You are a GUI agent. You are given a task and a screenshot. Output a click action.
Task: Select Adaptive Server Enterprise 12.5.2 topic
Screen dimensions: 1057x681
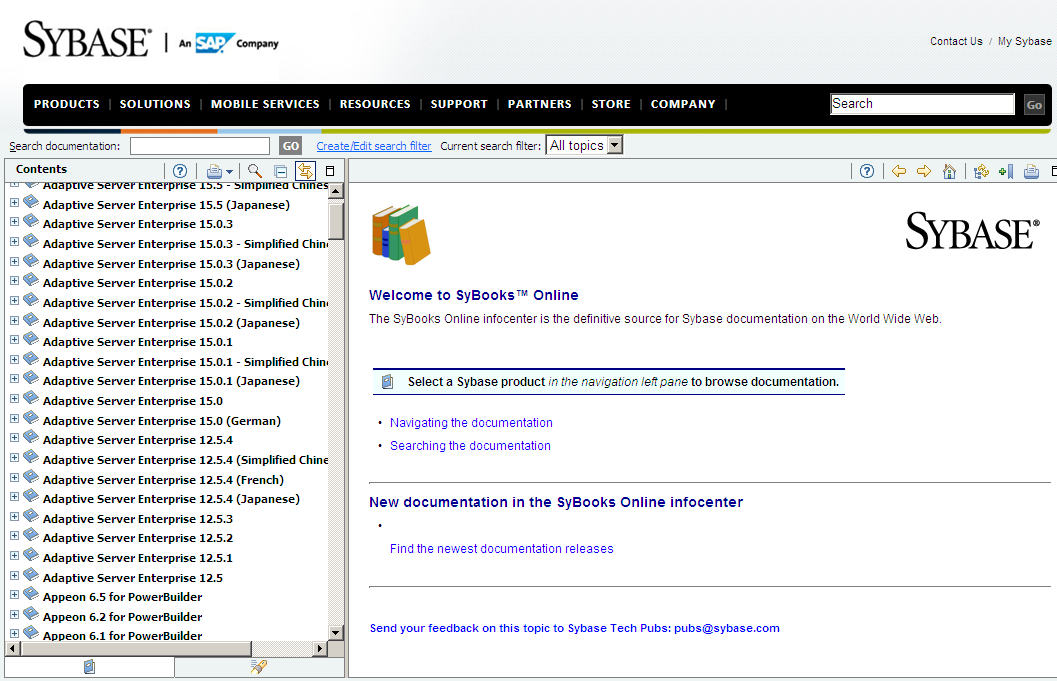[138, 538]
